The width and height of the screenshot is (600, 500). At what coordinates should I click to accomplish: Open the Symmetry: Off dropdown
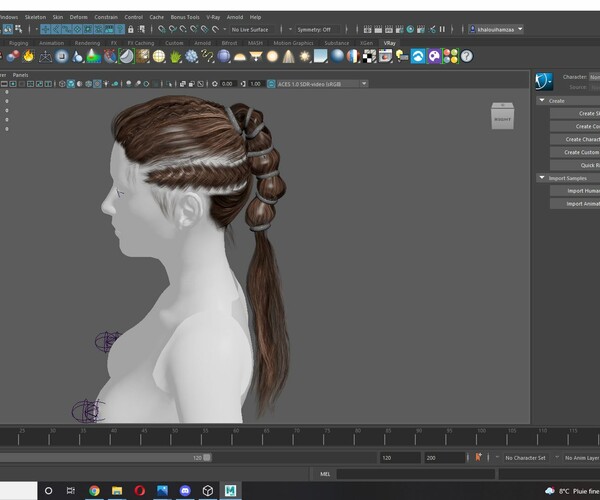[x=317, y=29]
